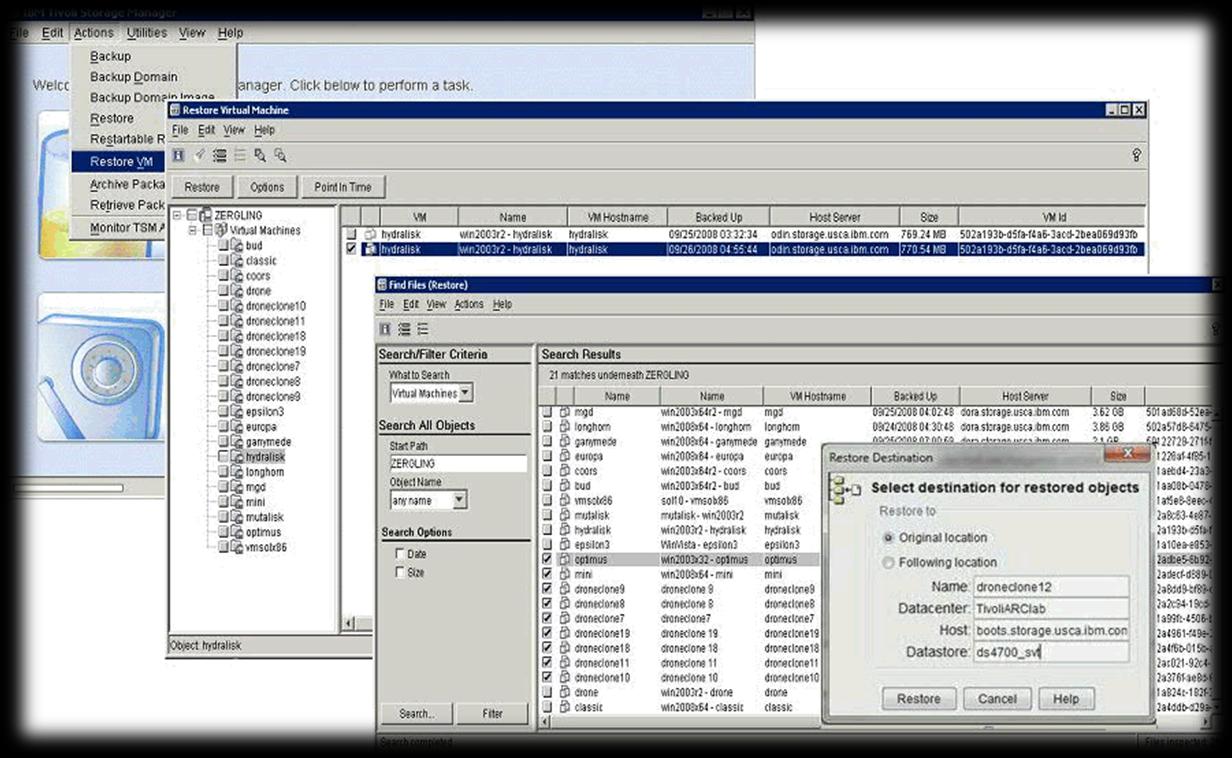Enable the Size search option checkbox
The image size is (1232, 758).
tap(400, 573)
